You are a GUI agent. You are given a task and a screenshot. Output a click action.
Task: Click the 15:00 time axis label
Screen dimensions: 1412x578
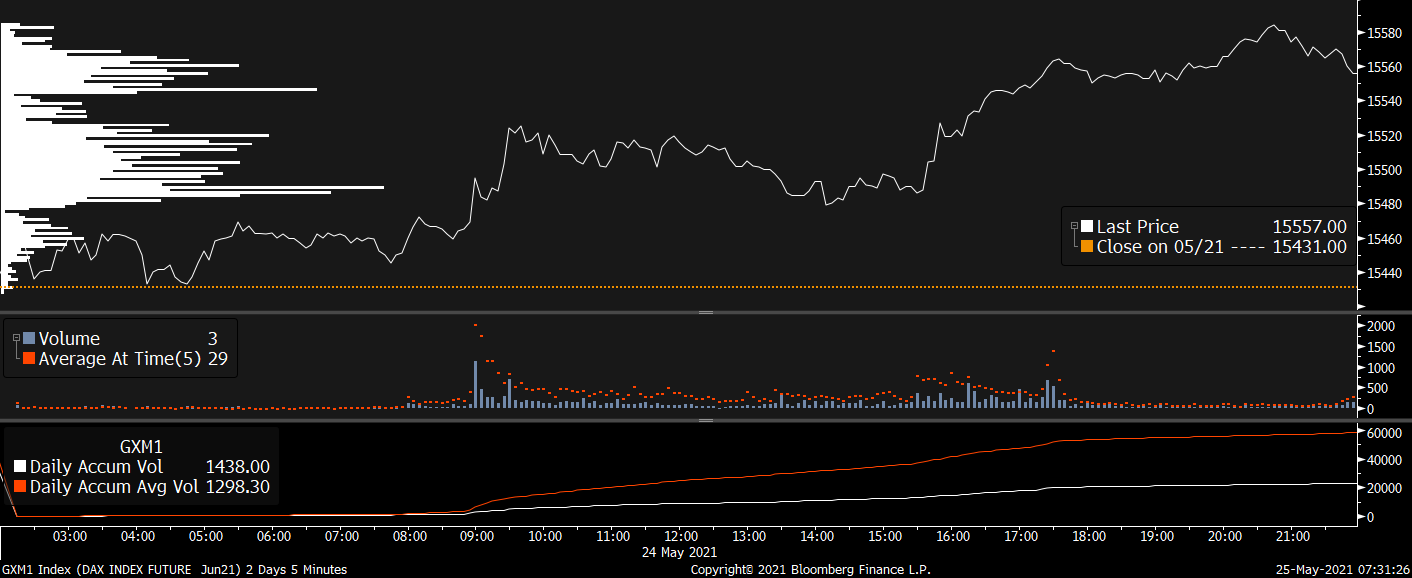885,537
